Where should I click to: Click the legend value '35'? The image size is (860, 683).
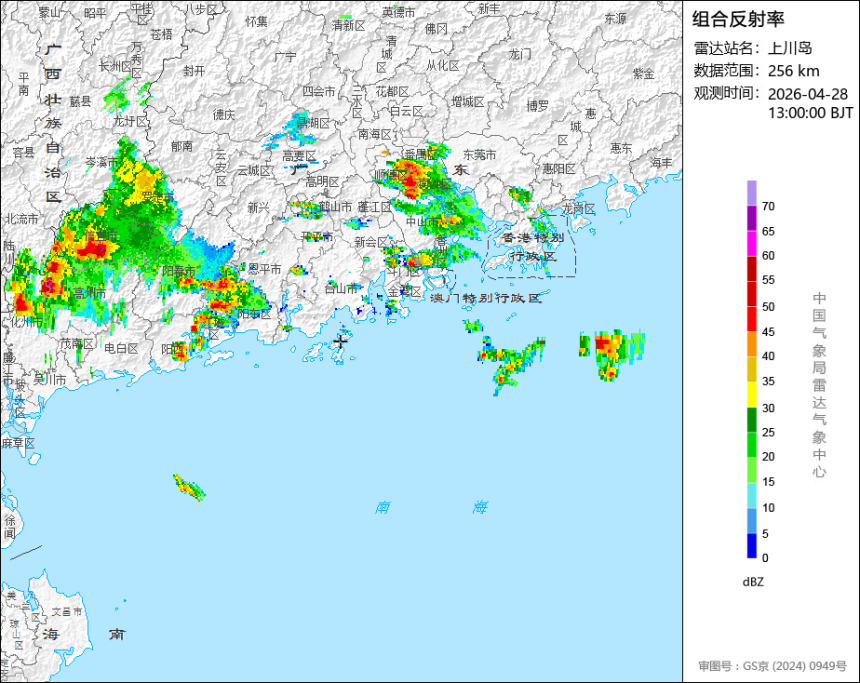[x=768, y=381]
